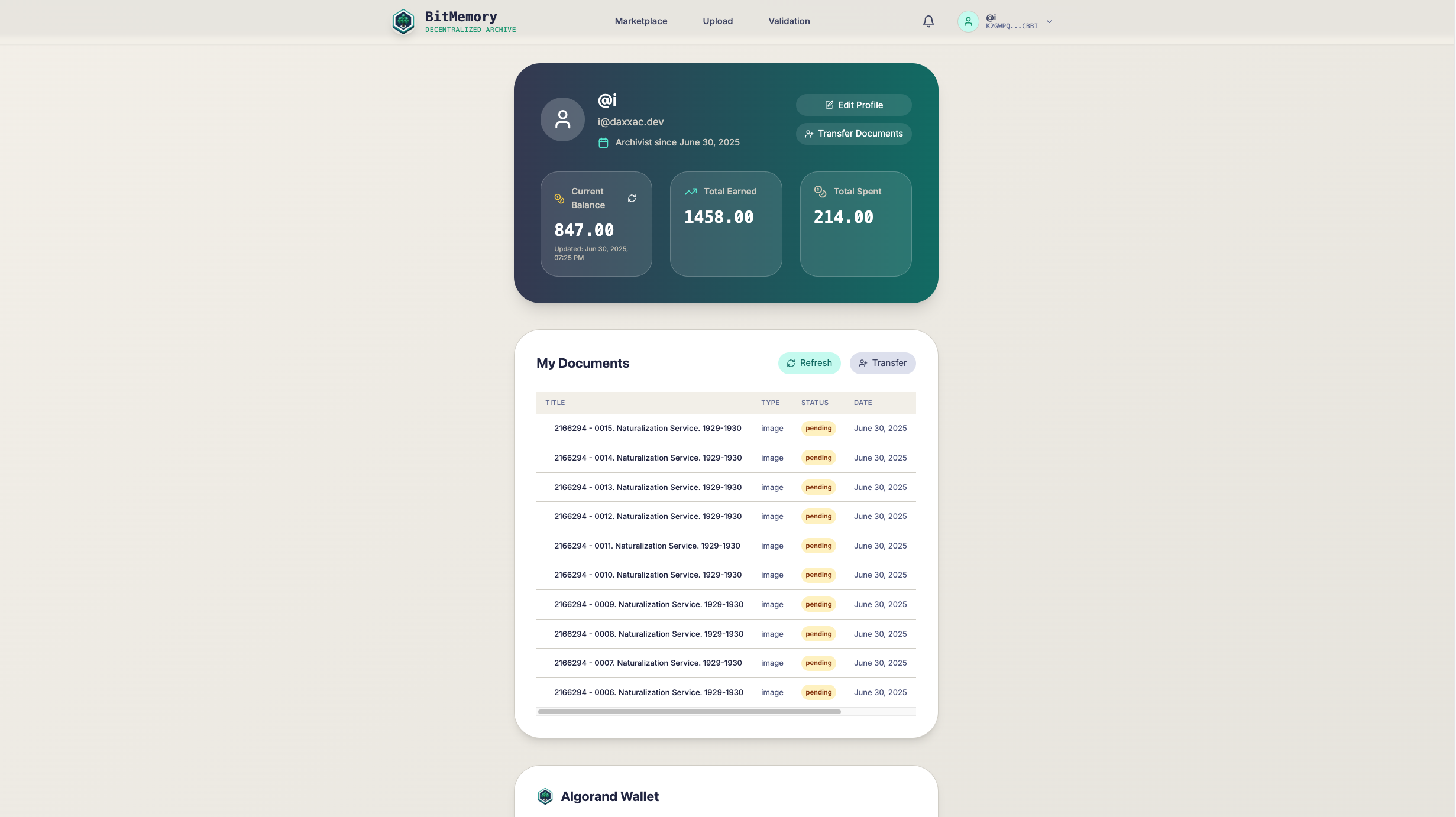Click Transfer button in My Documents
1456x817 pixels.
pyautogui.click(x=882, y=363)
